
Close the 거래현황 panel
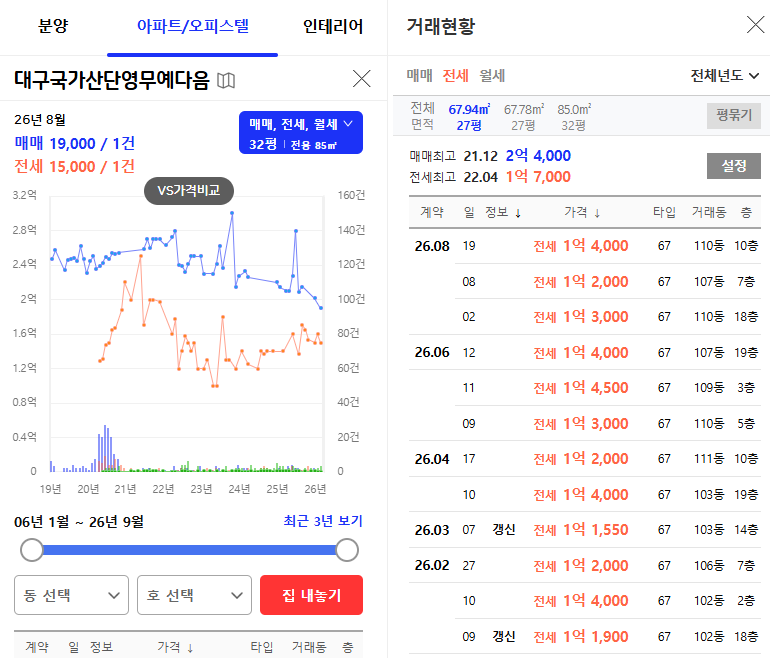[755, 24]
